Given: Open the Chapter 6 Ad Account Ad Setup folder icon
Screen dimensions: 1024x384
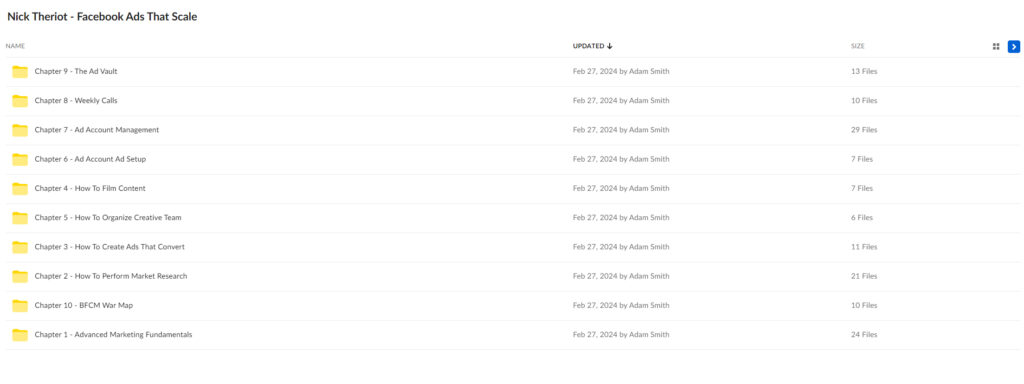Looking at the screenshot, I should pyautogui.click(x=20, y=159).
